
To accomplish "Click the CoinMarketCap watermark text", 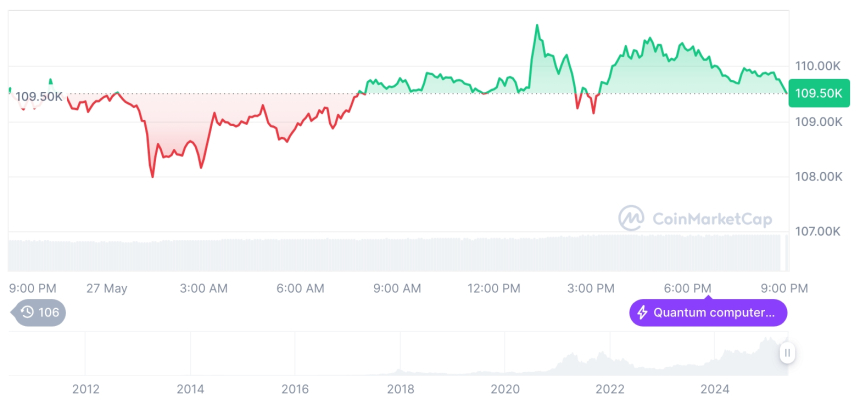I will point(712,218).
